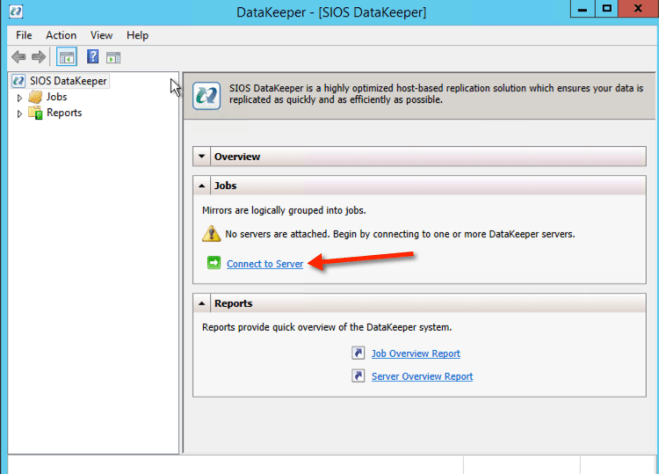The height and width of the screenshot is (474, 659).
Task: Open Help via the question-mark toolbar icon
Action: tap(93, 57)
